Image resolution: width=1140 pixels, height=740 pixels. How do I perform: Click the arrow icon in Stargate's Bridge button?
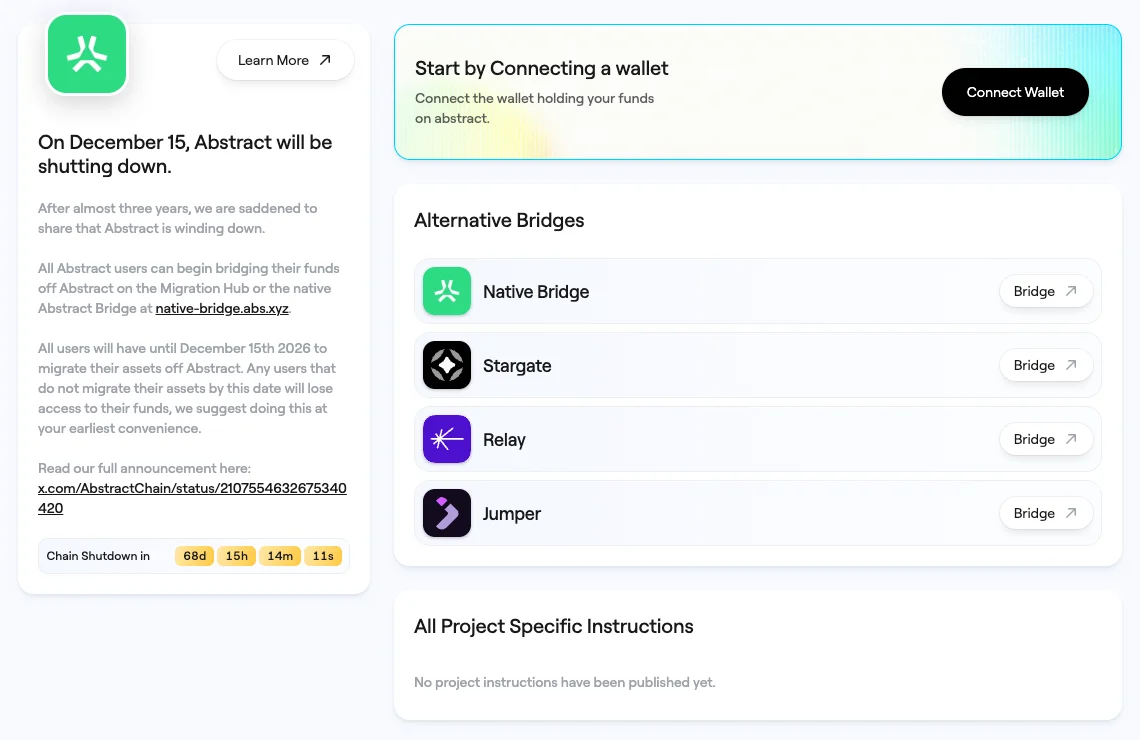tap(1071, 365)
